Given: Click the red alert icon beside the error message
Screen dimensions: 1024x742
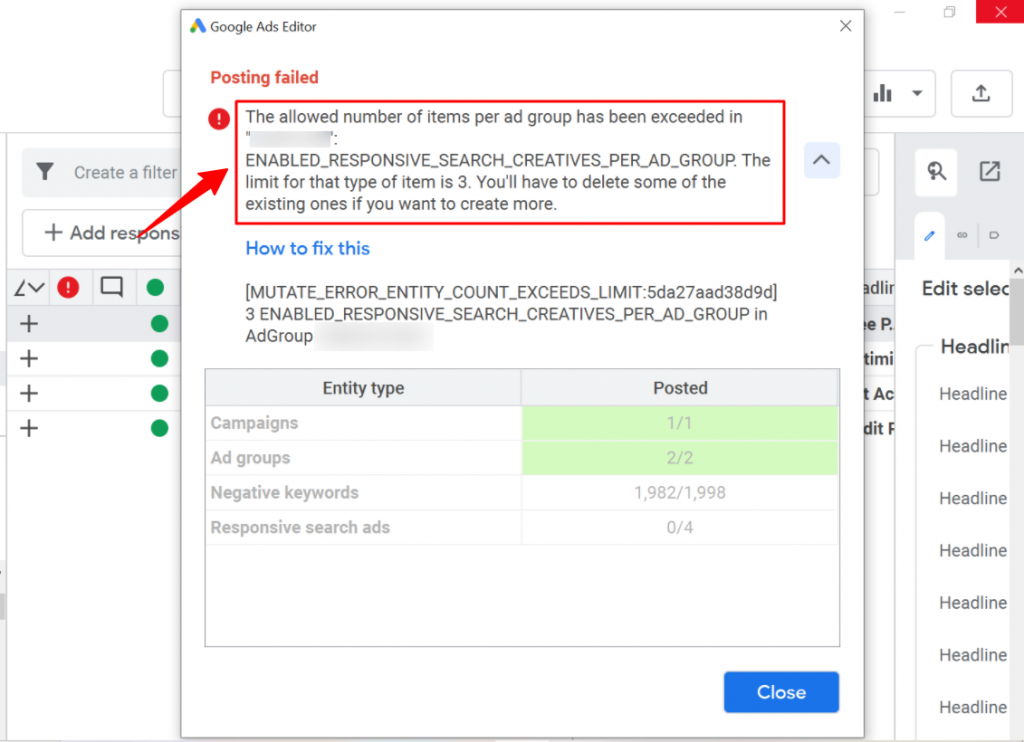Looking at the screenshot, I should pyautogui.click(x=218, y=119).
